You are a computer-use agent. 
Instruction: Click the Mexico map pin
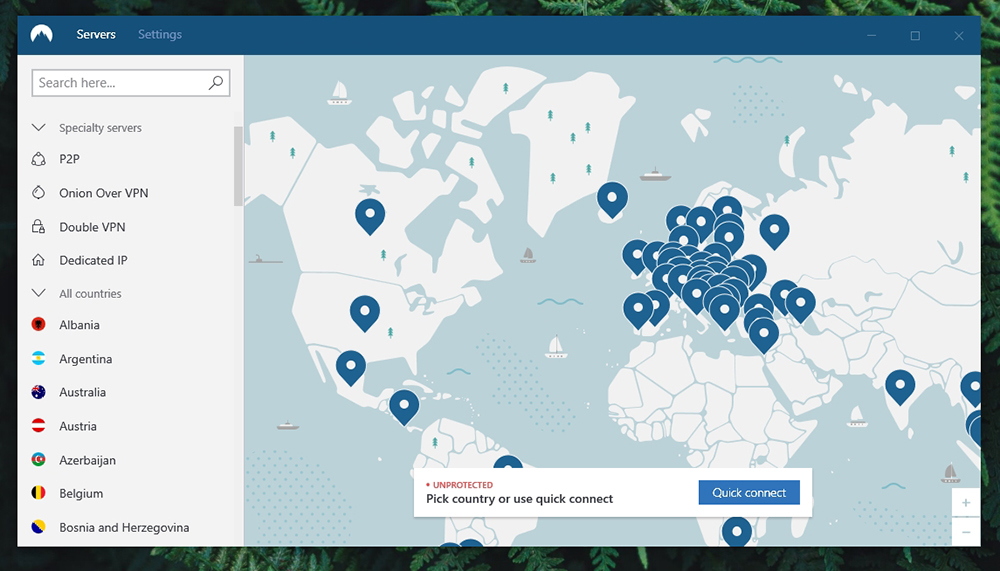pyautogui.click(x=350, y=367)
